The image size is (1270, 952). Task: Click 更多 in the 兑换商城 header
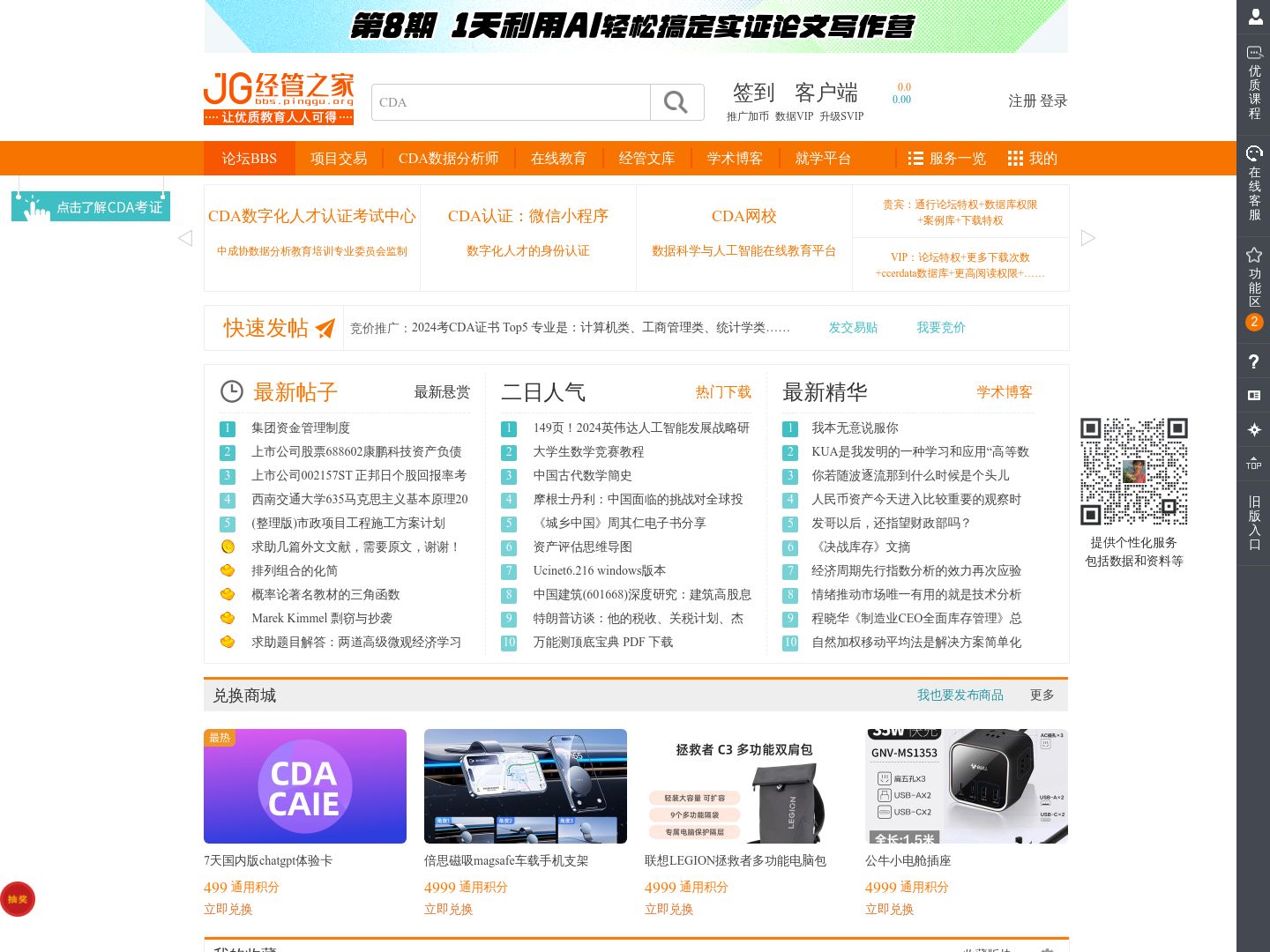[x=1042, y=695]
